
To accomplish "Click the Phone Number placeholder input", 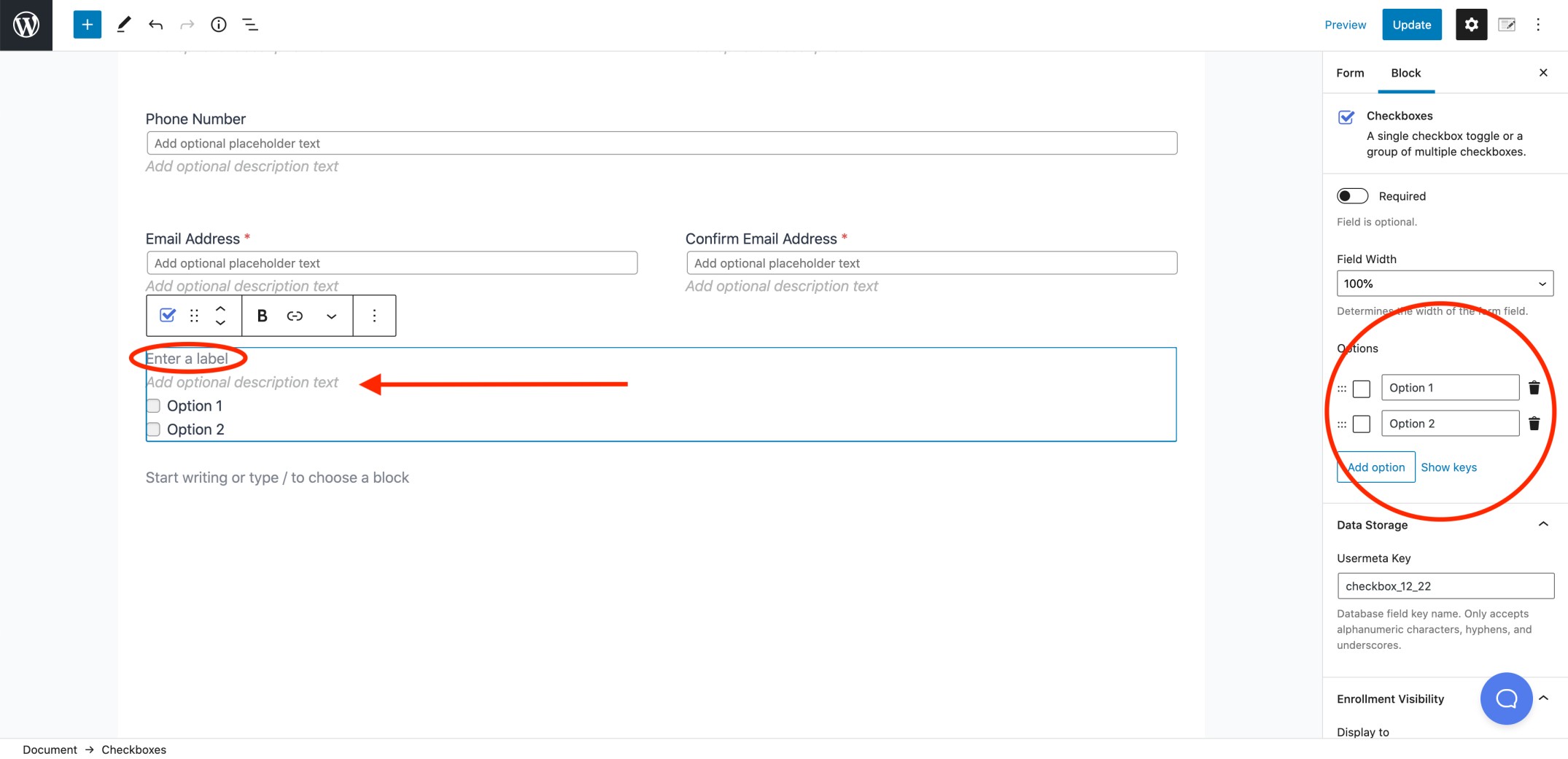I will click(661, 143).
